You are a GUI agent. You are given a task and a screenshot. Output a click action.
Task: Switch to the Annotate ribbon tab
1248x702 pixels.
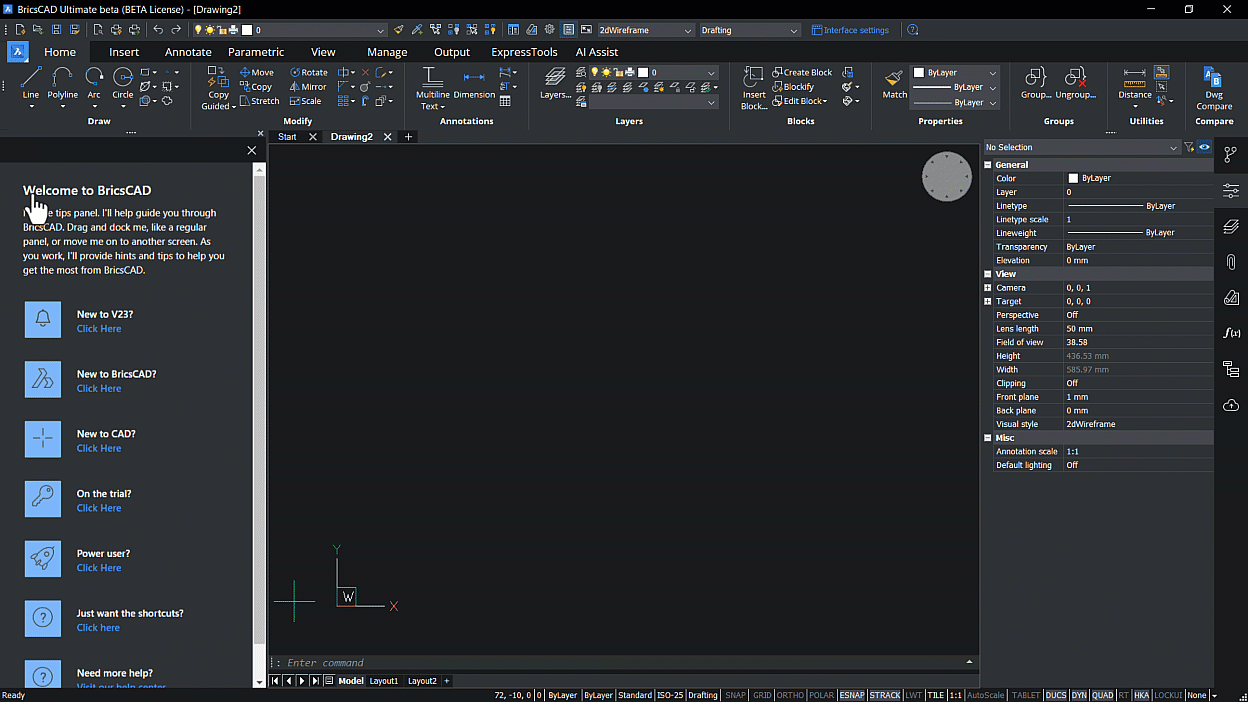point(189,51)
